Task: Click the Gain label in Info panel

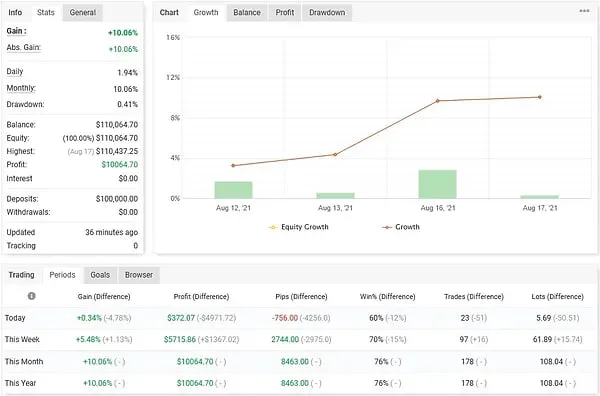Action: [x=16, y=31]
